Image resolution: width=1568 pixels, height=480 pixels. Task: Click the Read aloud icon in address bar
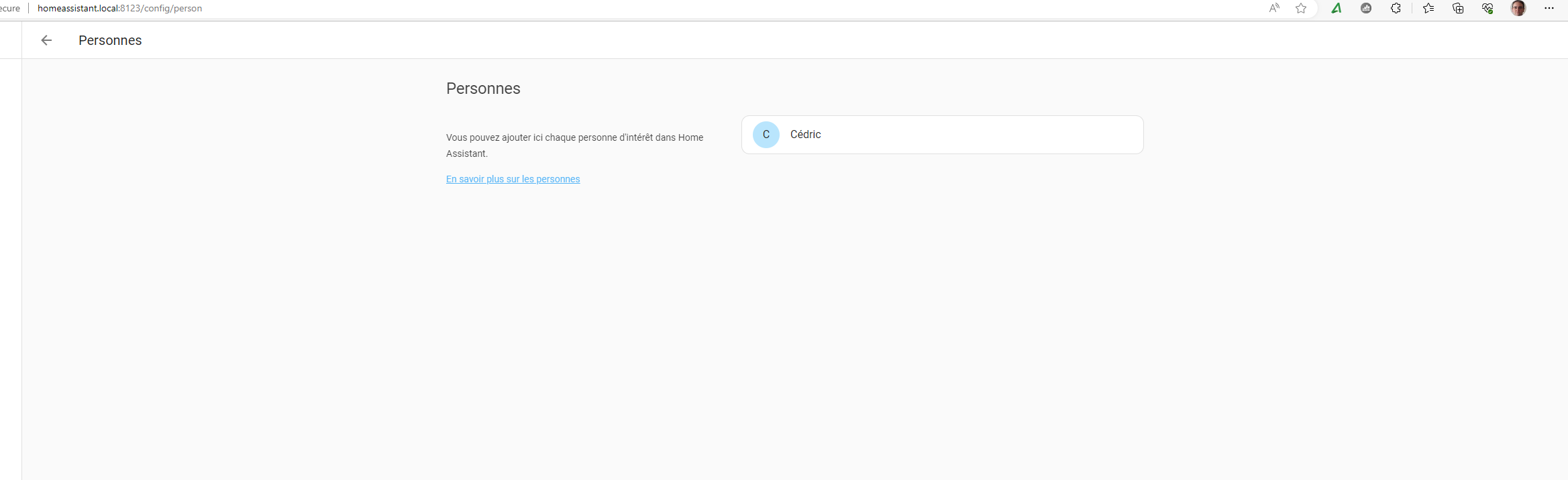coord(1274,8)
